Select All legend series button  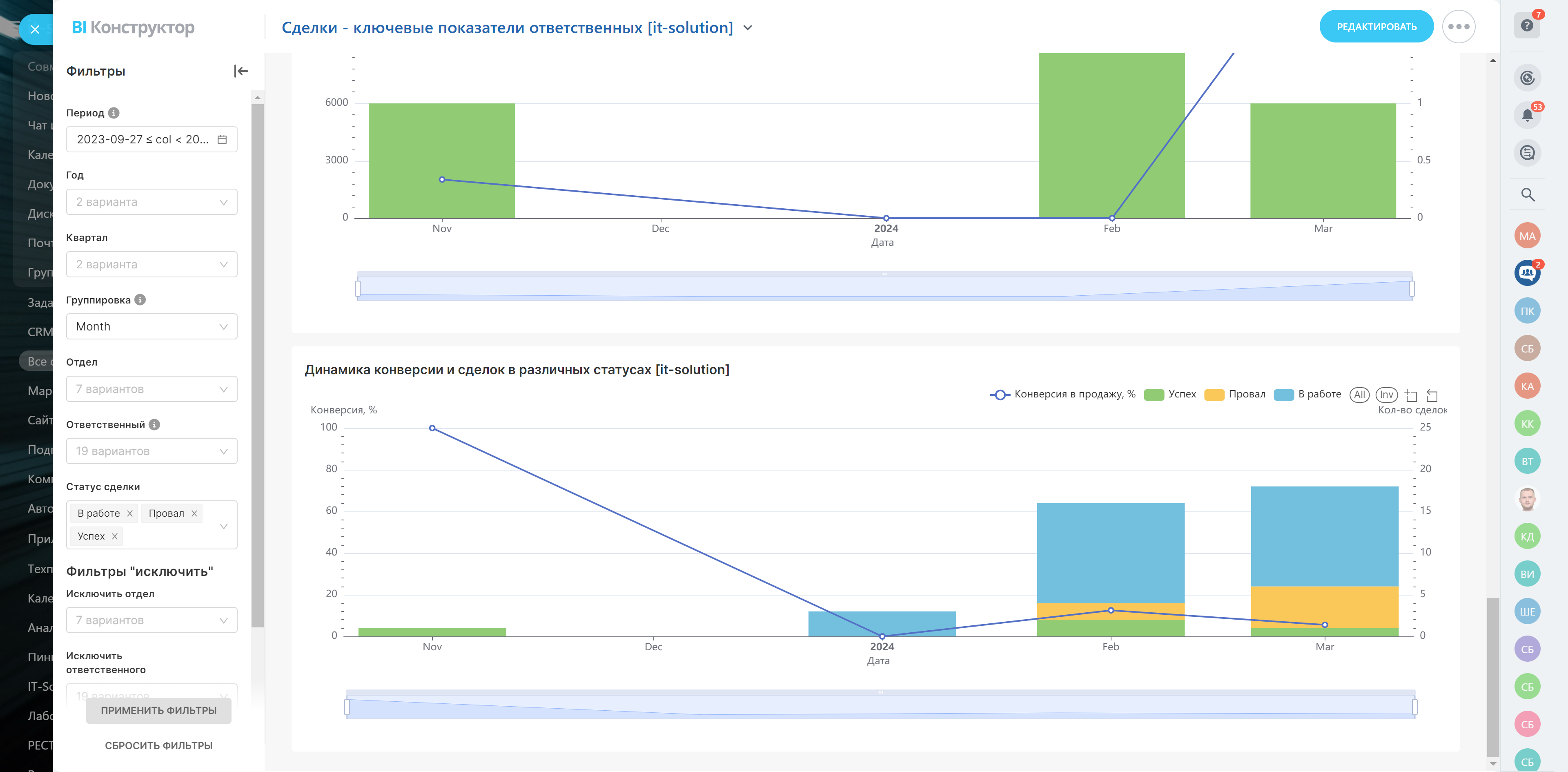coord(1359,395)
